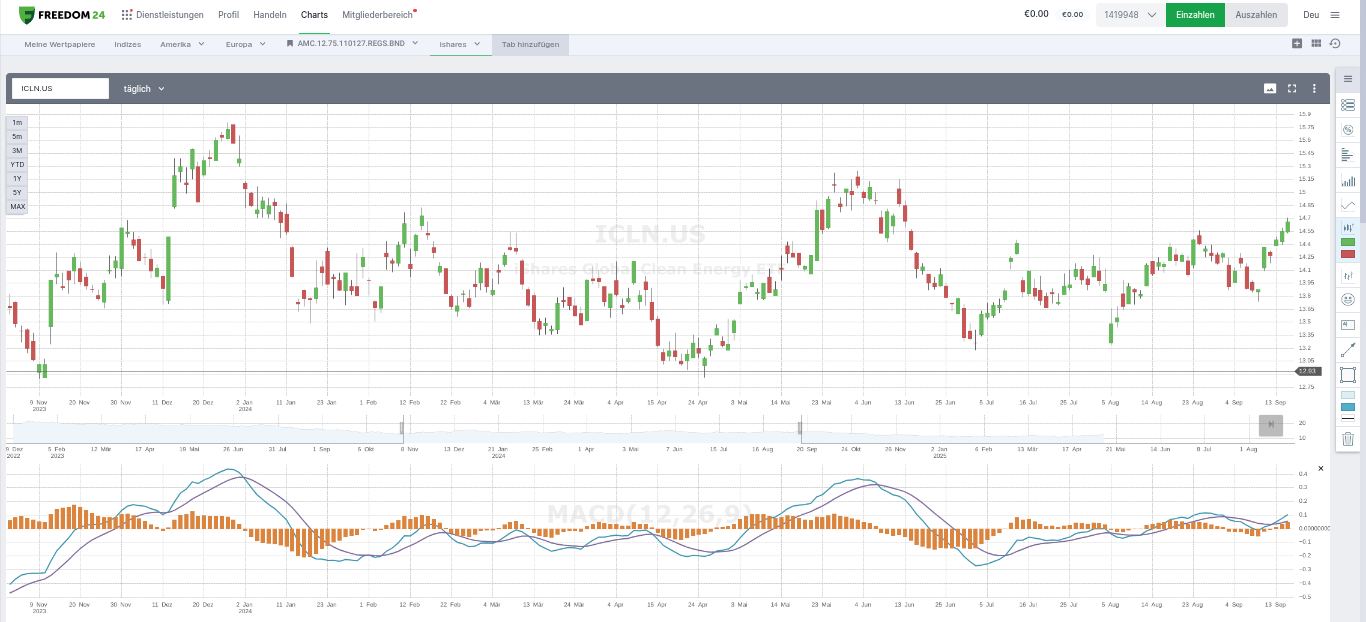Click the history restore icon

tap(1335, 43)
